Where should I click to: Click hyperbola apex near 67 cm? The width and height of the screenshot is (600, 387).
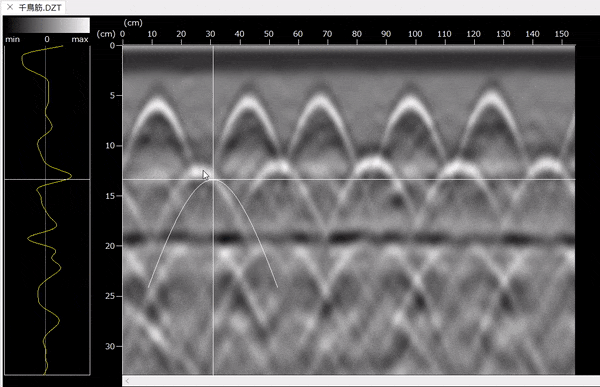coord(319,99)
